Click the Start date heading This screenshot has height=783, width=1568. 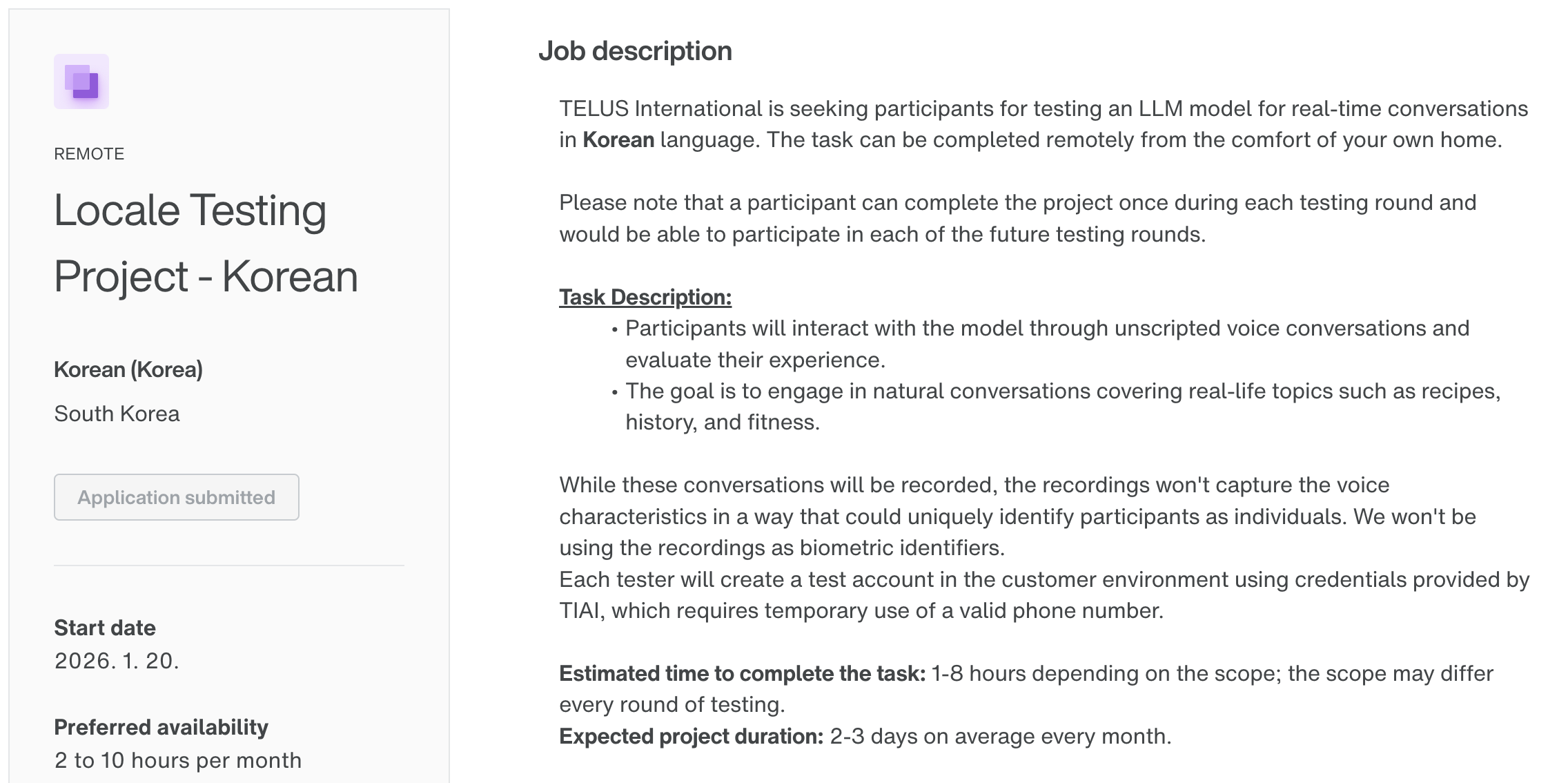[x=105, y=628]
